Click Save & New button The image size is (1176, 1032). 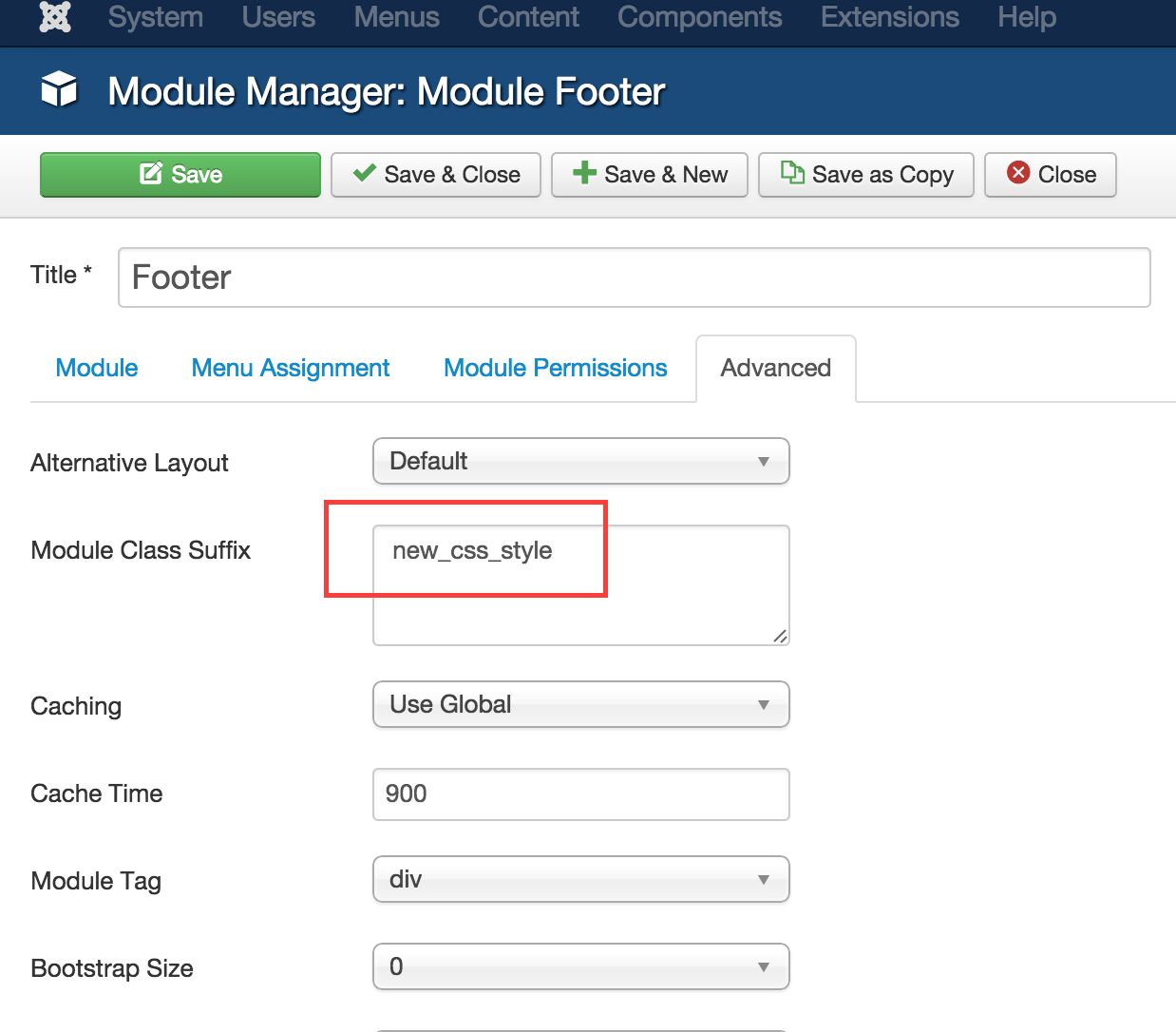(650, 175)
